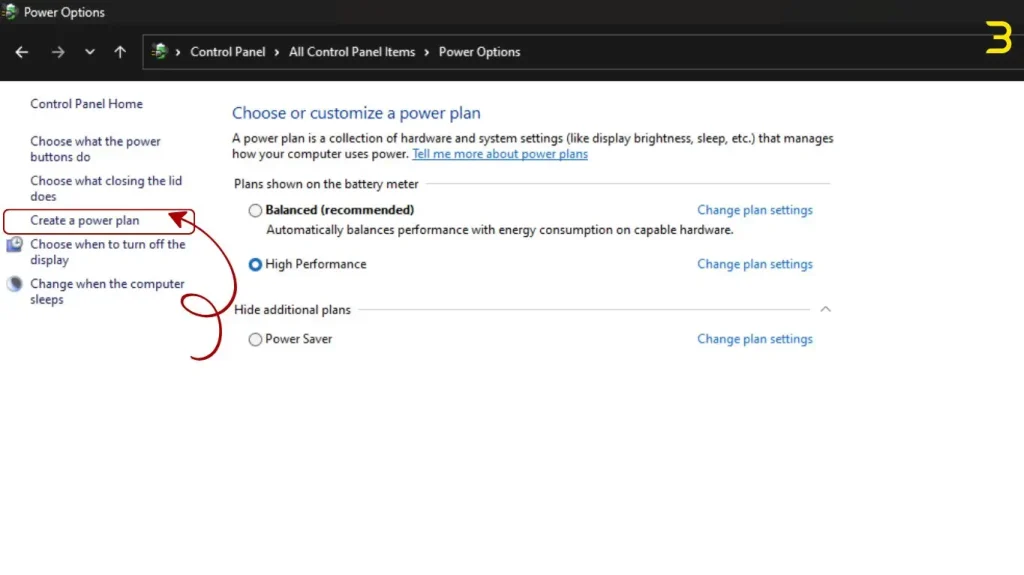The width and height of the screenshot is (1024, 575).
Task: Click the Power Options title bar icon
Action: pyautogui.click(x=10, y=13)
